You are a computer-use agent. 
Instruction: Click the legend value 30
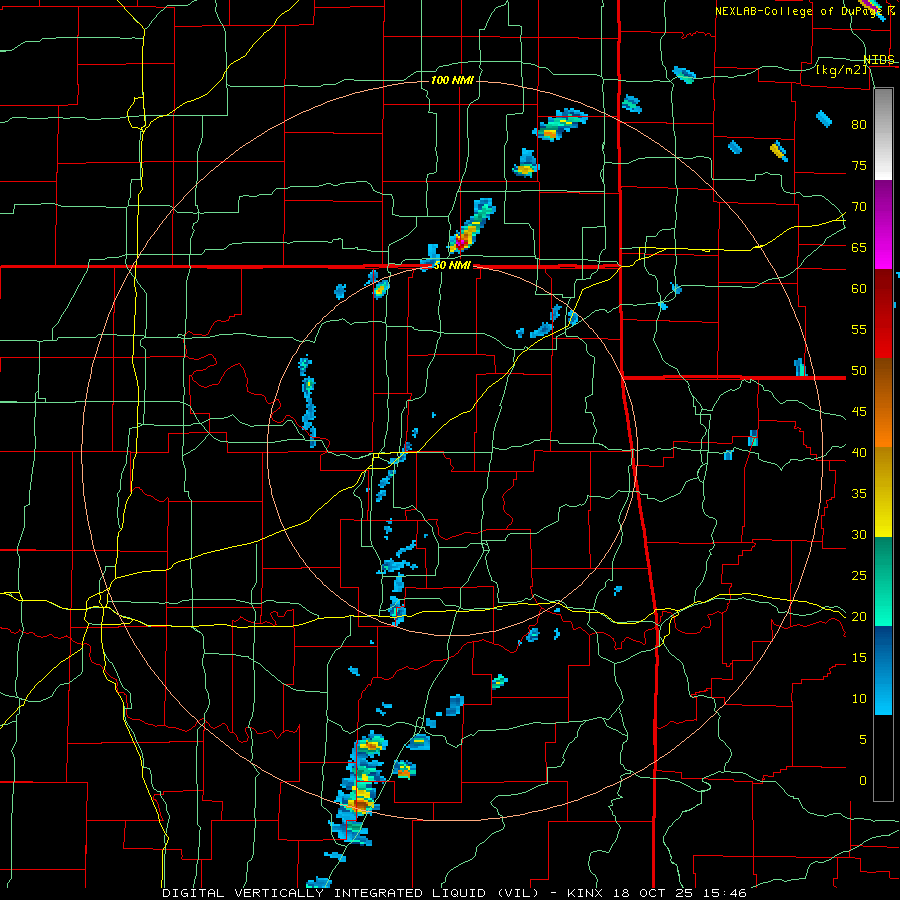[859, 534]
